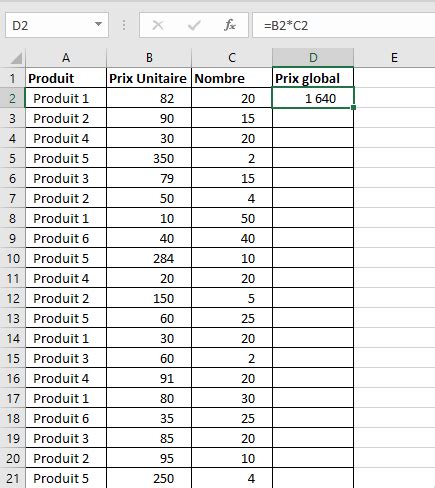This screenshot has width=435, height=488.
Task: Select column B header
Action: tap(149, 58)
